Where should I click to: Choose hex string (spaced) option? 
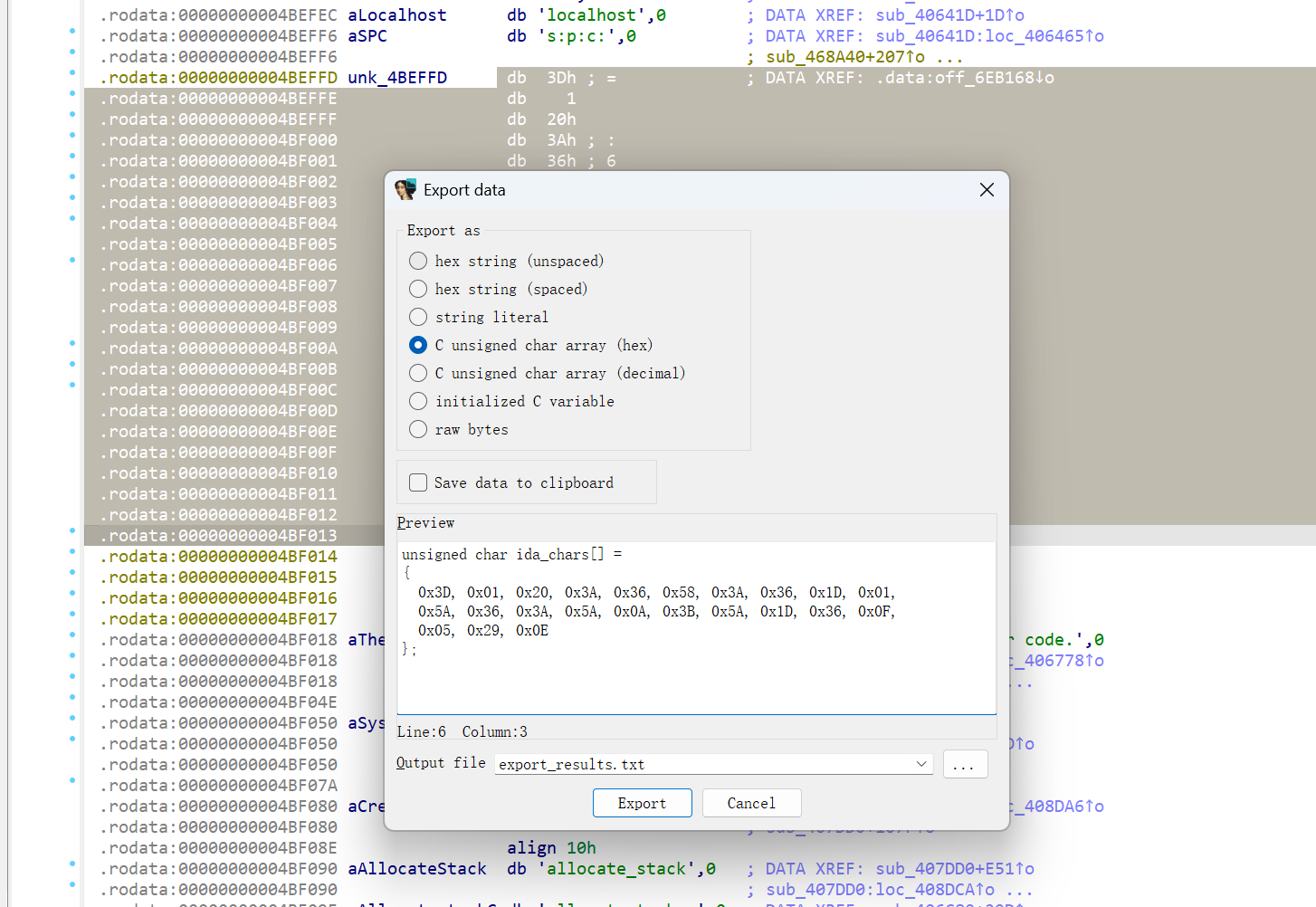(x=418, y=290)
